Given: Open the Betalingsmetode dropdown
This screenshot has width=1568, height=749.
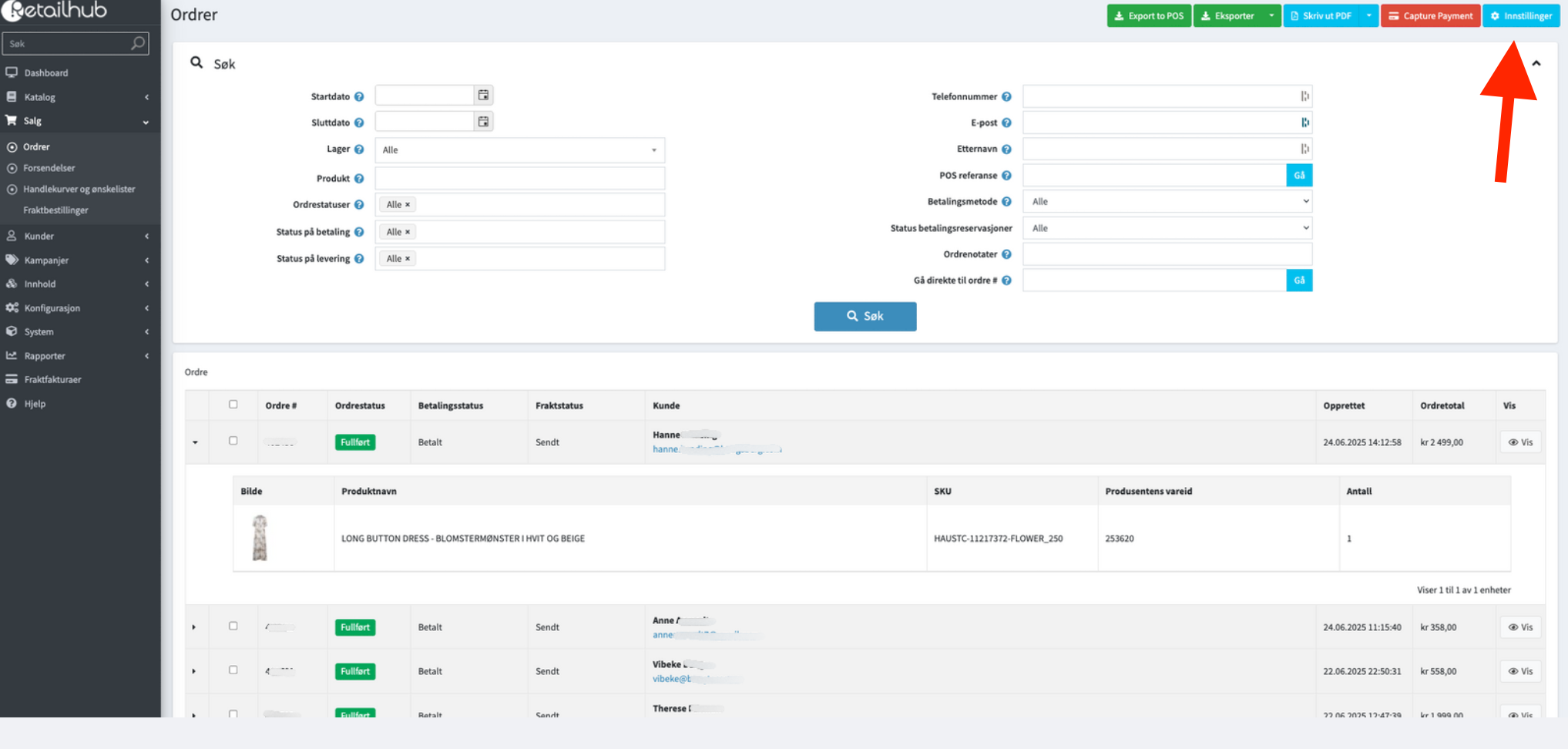Looking at the screenshot, I should (x=1167, y=202).
